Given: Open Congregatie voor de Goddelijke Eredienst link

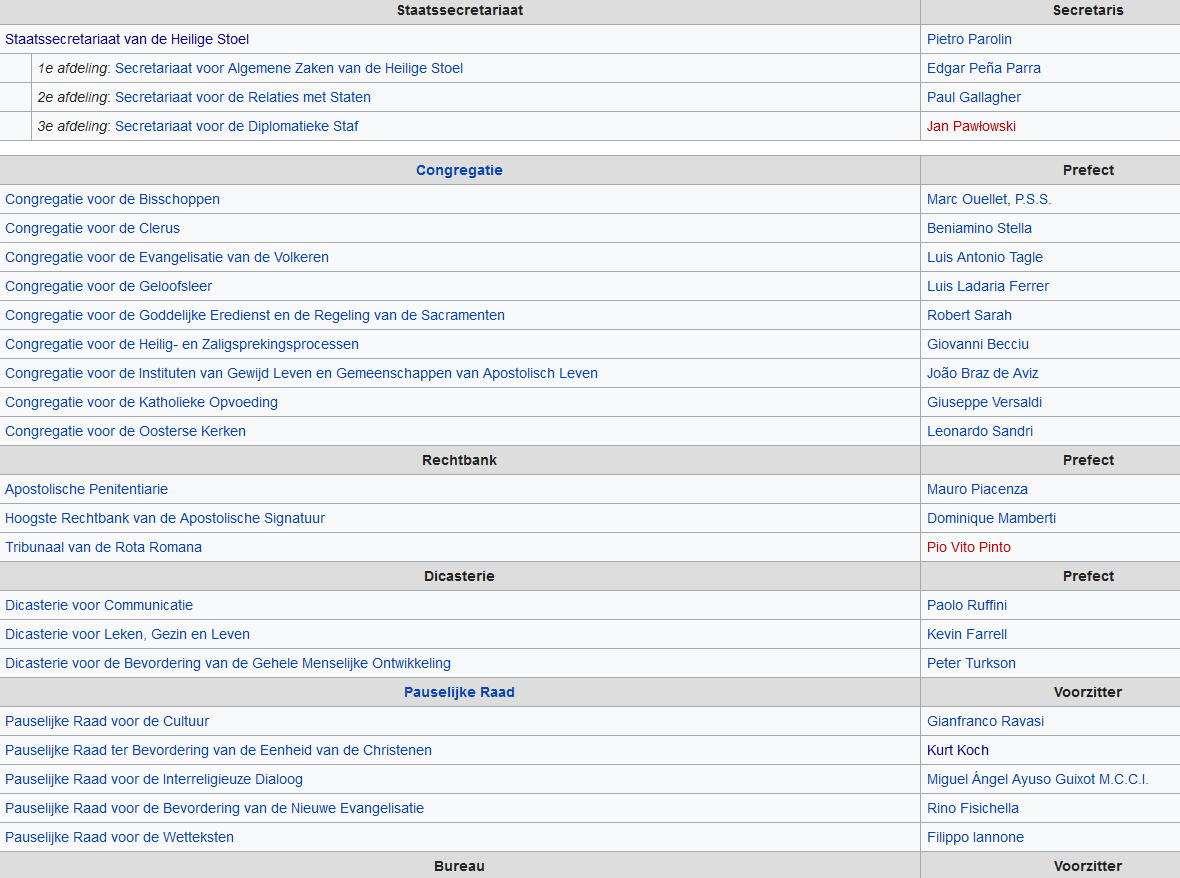Looking at the screenshot, I should [x=254, y=315].
